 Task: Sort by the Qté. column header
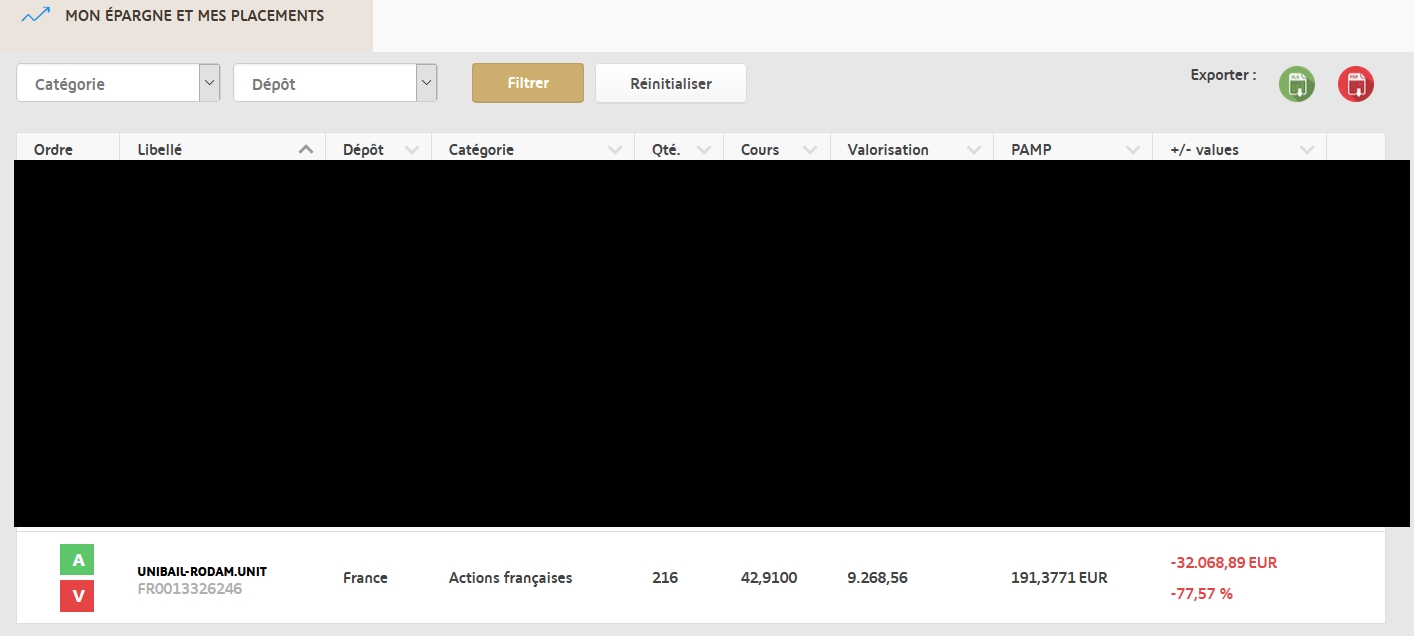(679, 149)
